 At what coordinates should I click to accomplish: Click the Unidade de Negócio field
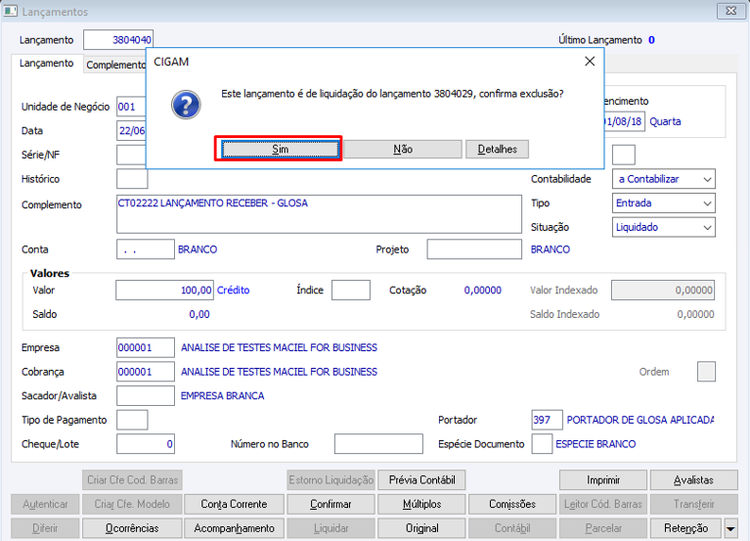(x=132, y=107)
